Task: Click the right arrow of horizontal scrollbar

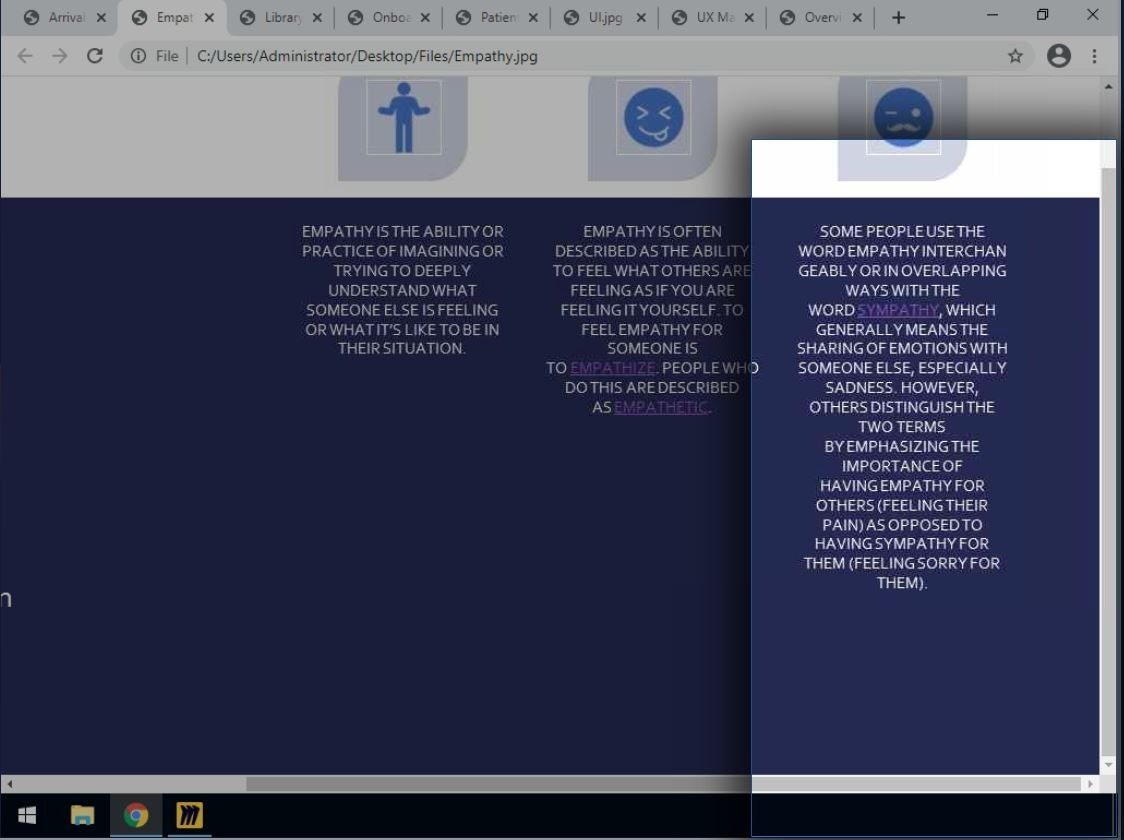Action: pos(1090,784)
